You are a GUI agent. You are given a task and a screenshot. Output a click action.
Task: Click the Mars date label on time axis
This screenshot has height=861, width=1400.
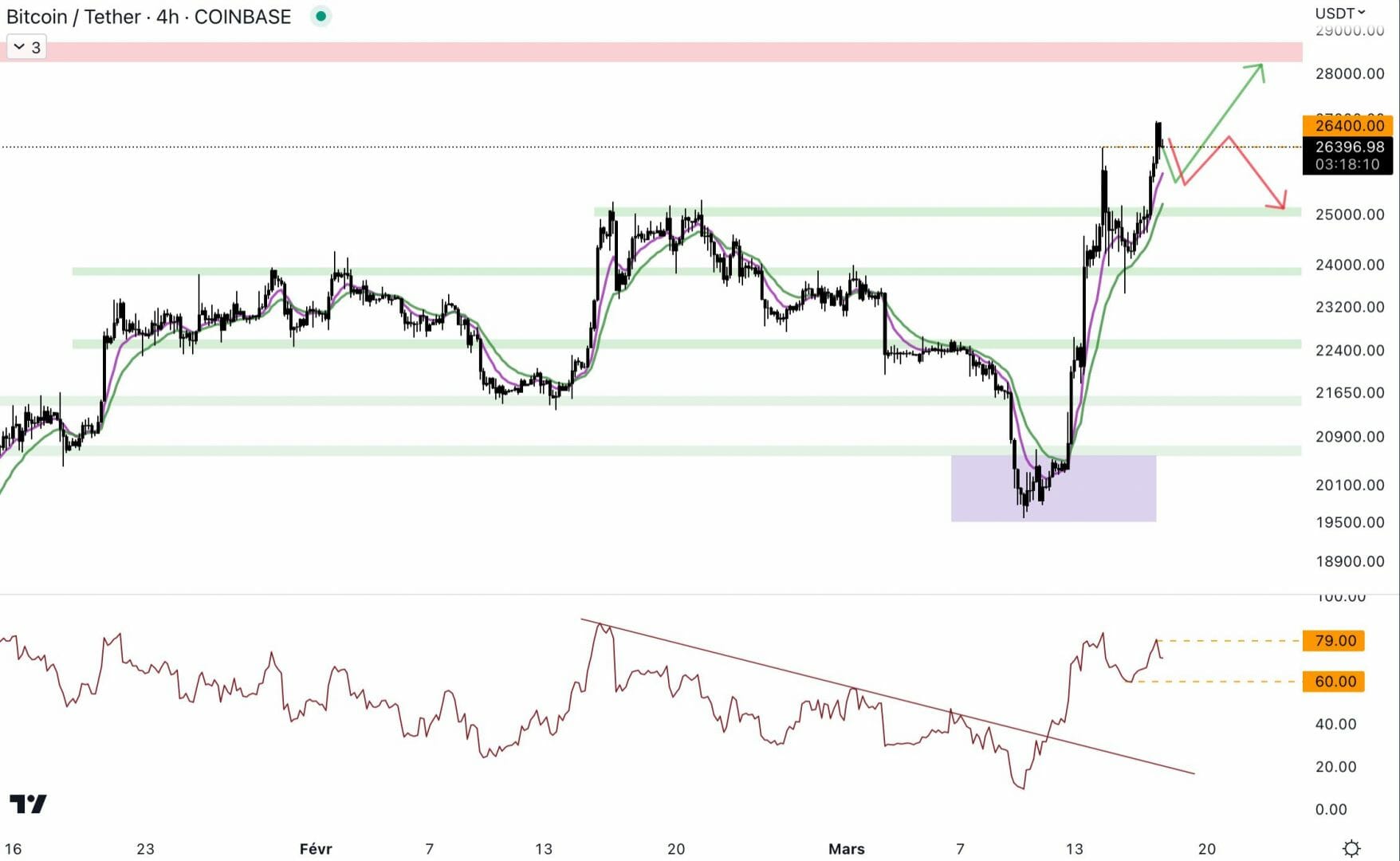pyautogui.click(x=846, y=849)
